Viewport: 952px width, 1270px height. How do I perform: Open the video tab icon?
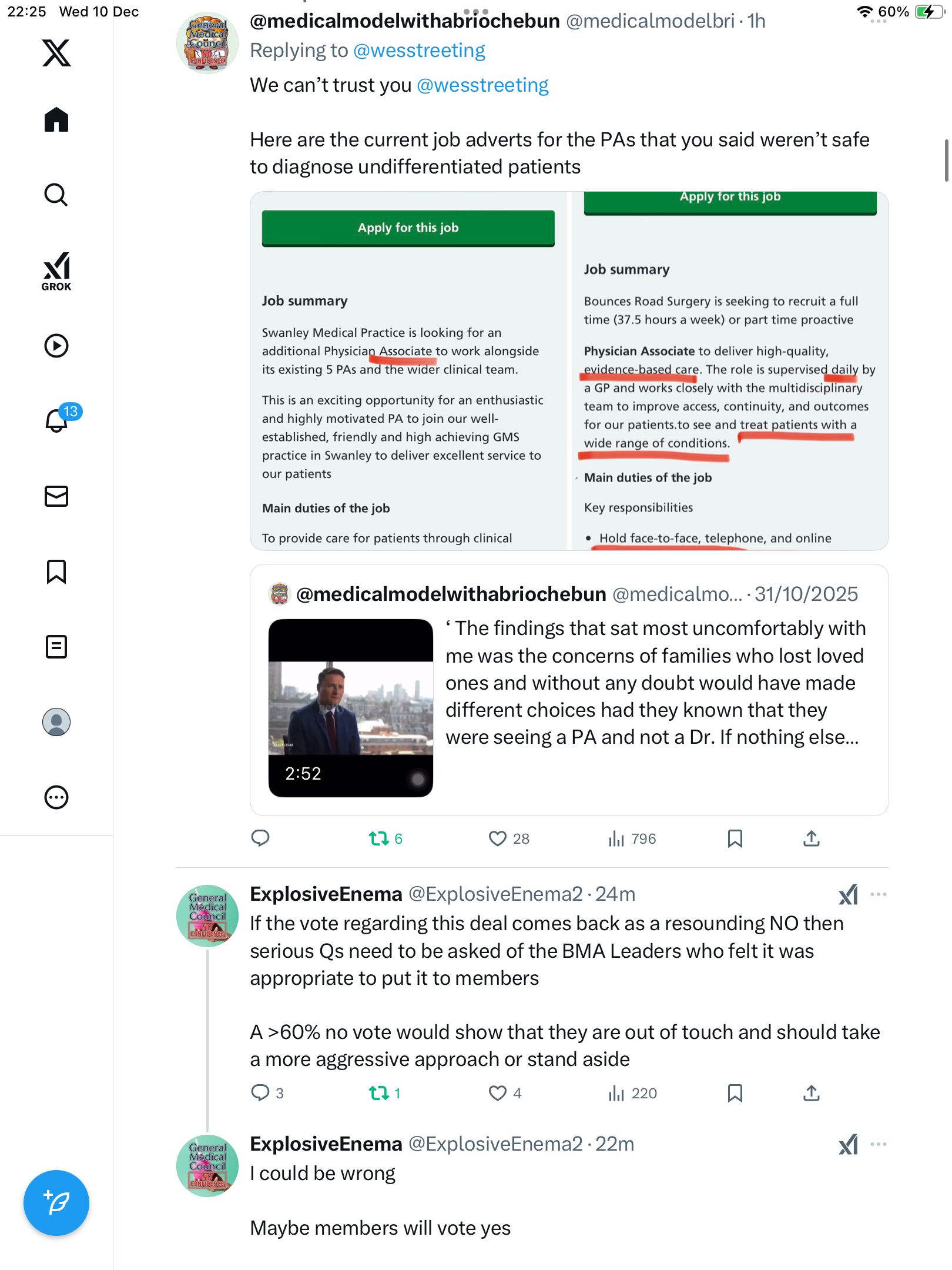tap(56, 346)
